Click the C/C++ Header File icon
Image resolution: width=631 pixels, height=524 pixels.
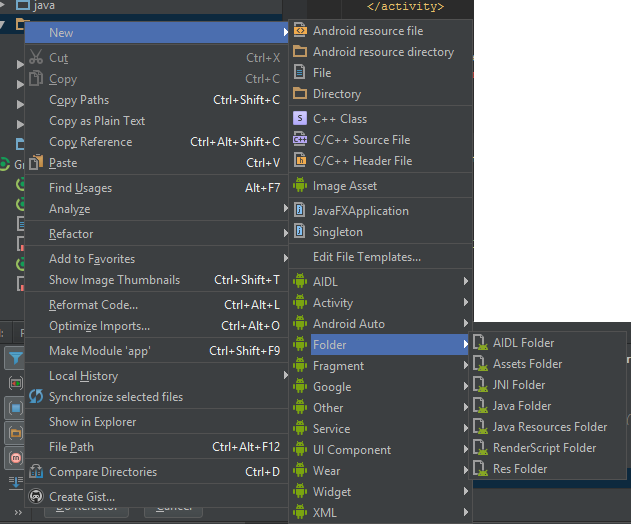pyautogui.click(x=300, y=160)
